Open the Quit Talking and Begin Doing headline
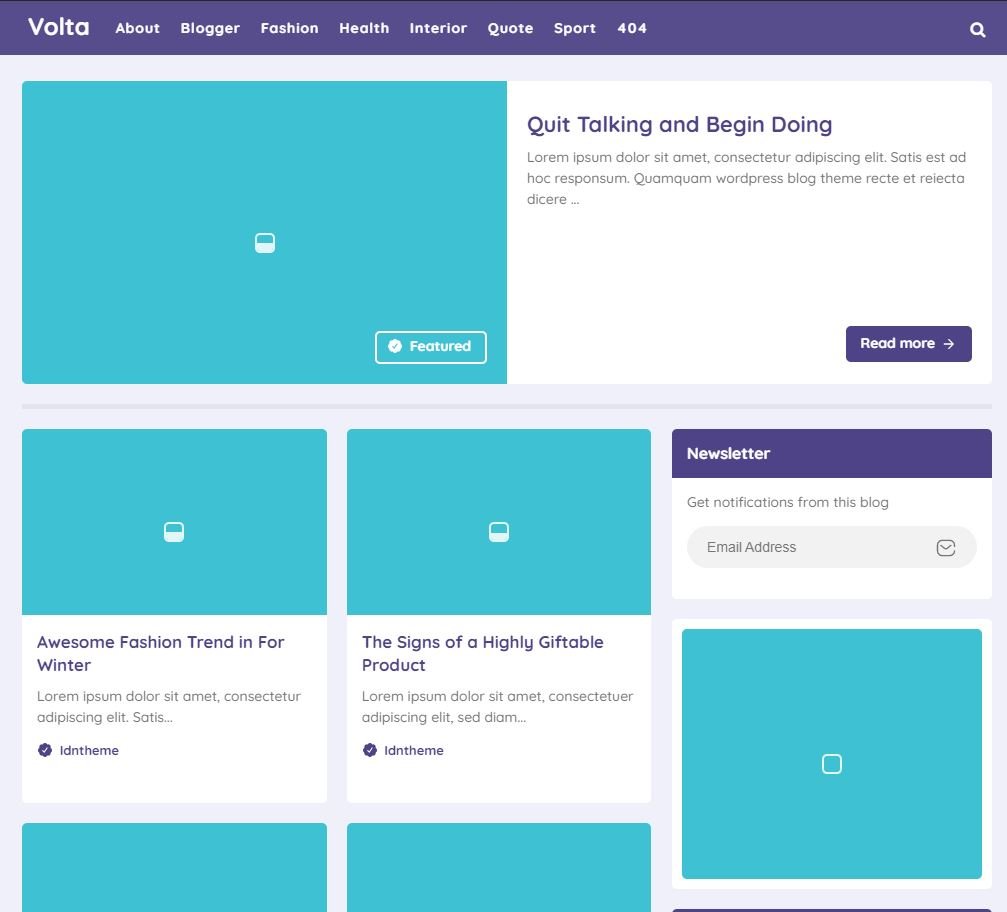The image size is (1007, 912). 679,124
